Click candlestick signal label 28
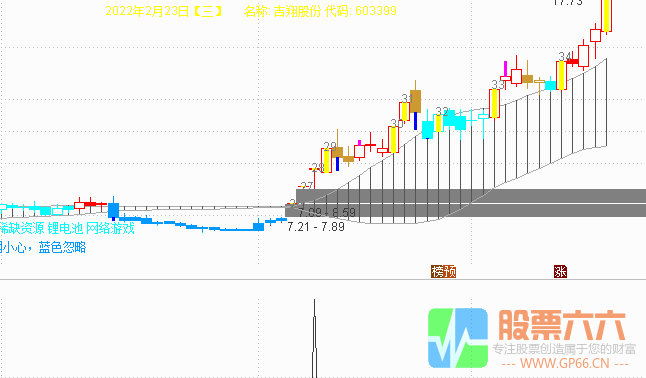Screen dimensions: 646x378 point(318,167)
